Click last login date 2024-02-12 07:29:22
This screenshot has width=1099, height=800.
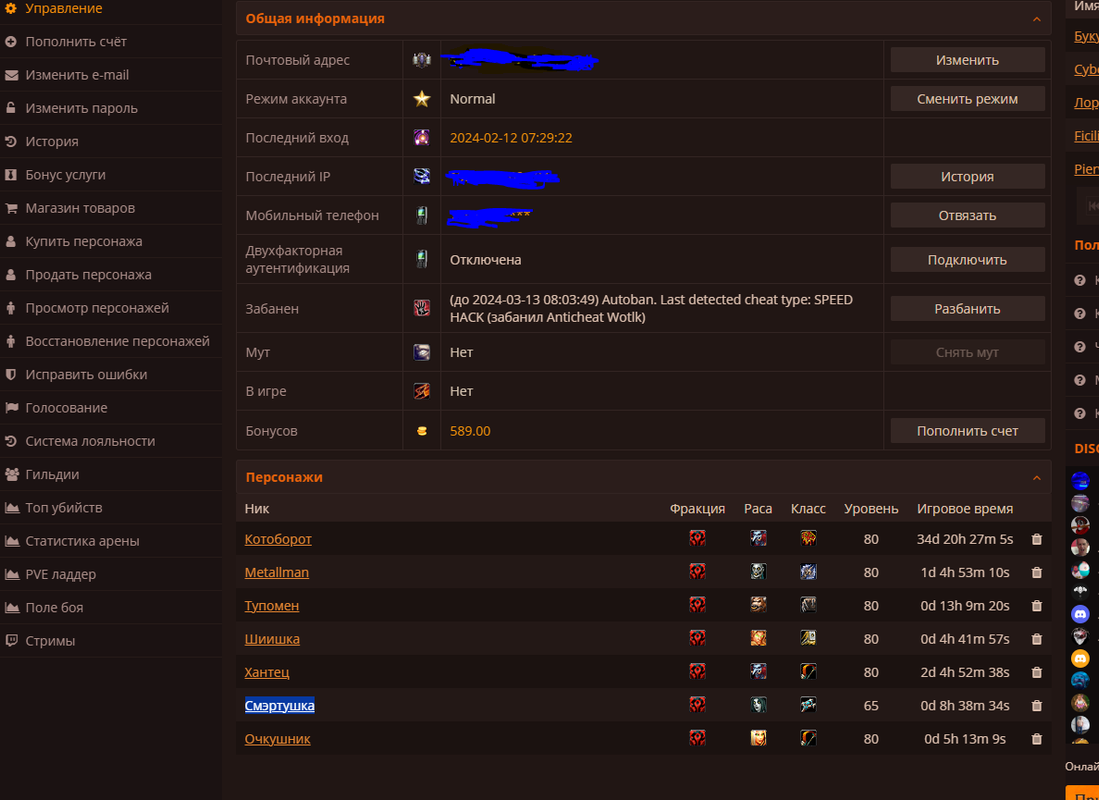(x=510, y=138)
